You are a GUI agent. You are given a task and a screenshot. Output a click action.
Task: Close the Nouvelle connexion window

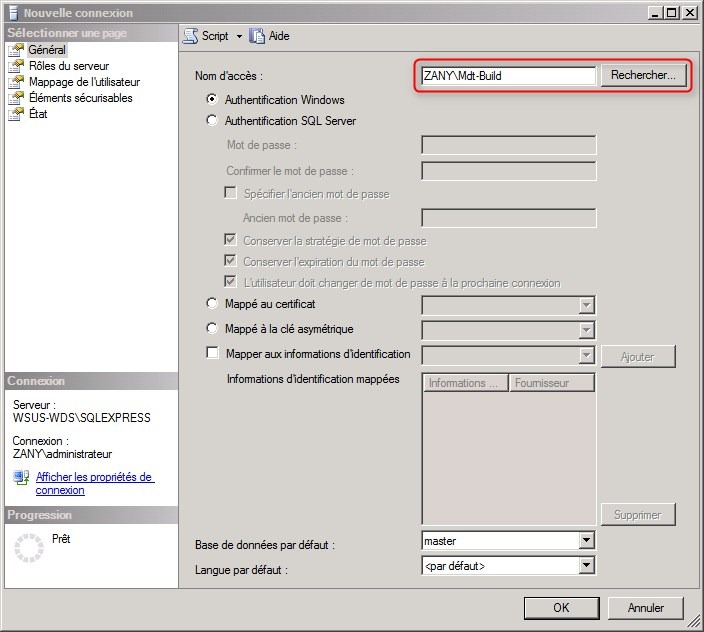coord(690,13)
